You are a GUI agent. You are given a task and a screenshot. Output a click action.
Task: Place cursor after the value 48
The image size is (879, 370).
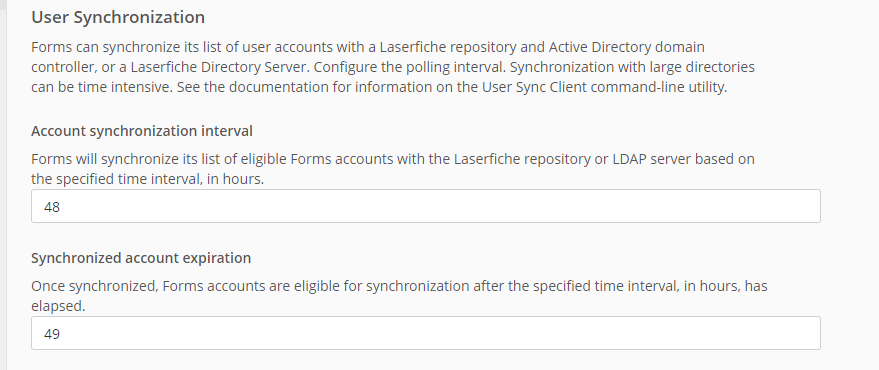click(x=61, y=207)
